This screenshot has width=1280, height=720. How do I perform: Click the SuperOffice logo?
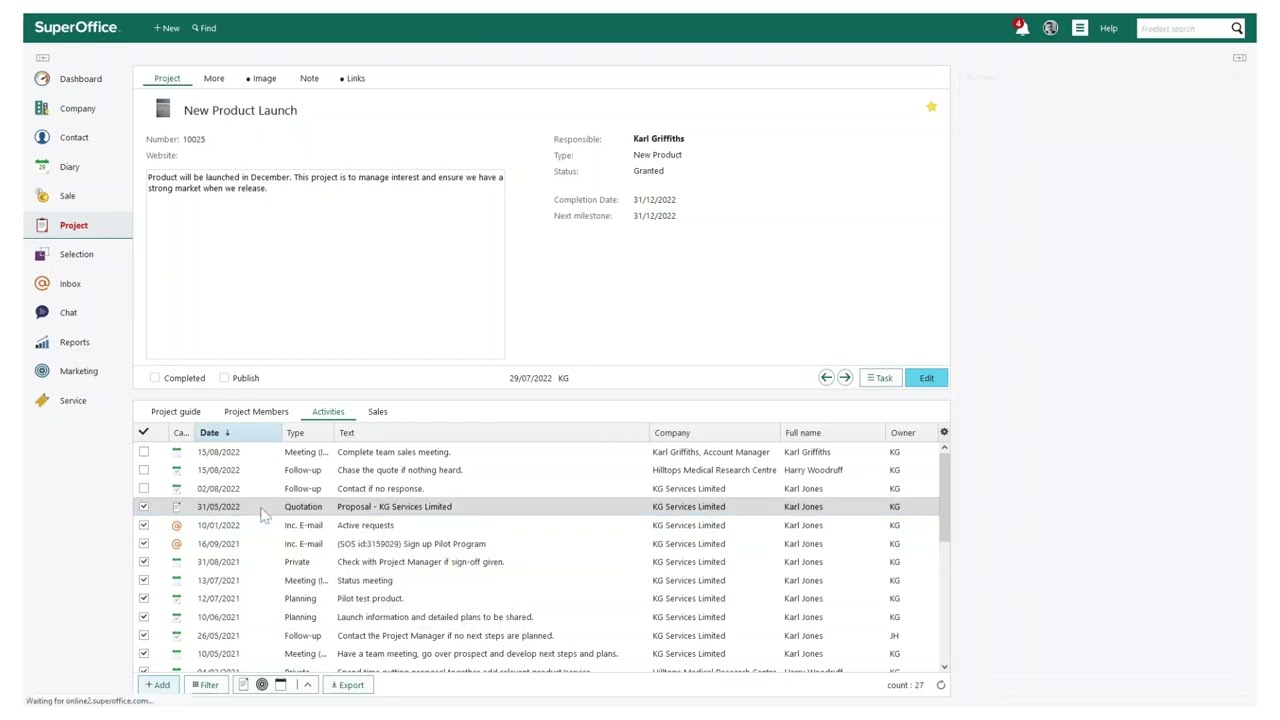coord(76,27)
